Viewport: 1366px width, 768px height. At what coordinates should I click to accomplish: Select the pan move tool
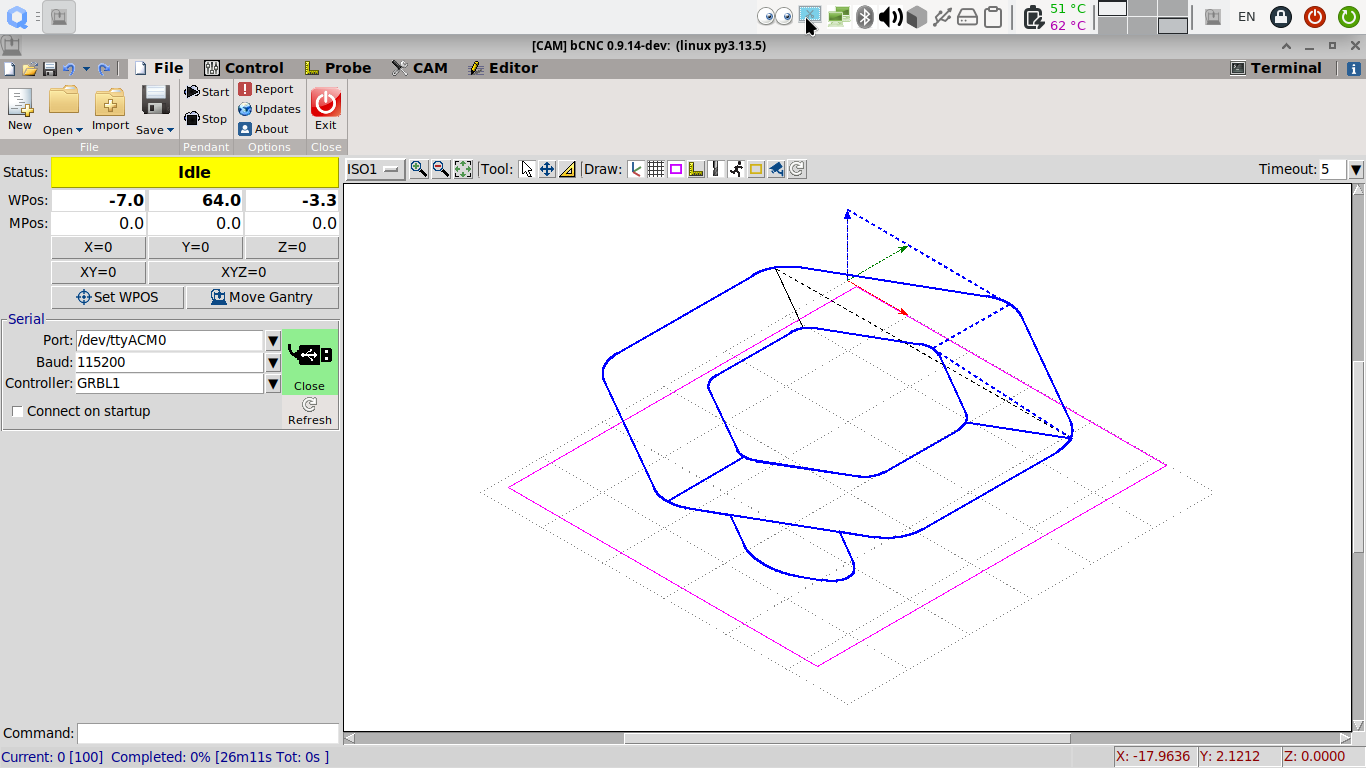coord(547,170)
